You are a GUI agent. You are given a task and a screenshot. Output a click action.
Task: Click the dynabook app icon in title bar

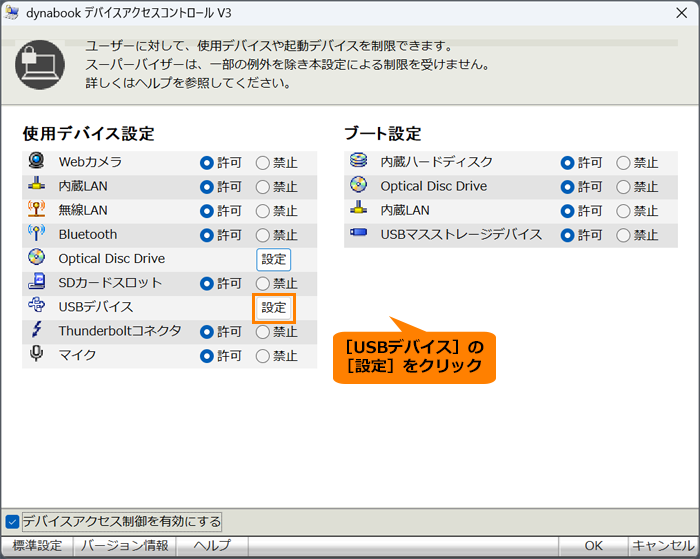tap(12, 13)
